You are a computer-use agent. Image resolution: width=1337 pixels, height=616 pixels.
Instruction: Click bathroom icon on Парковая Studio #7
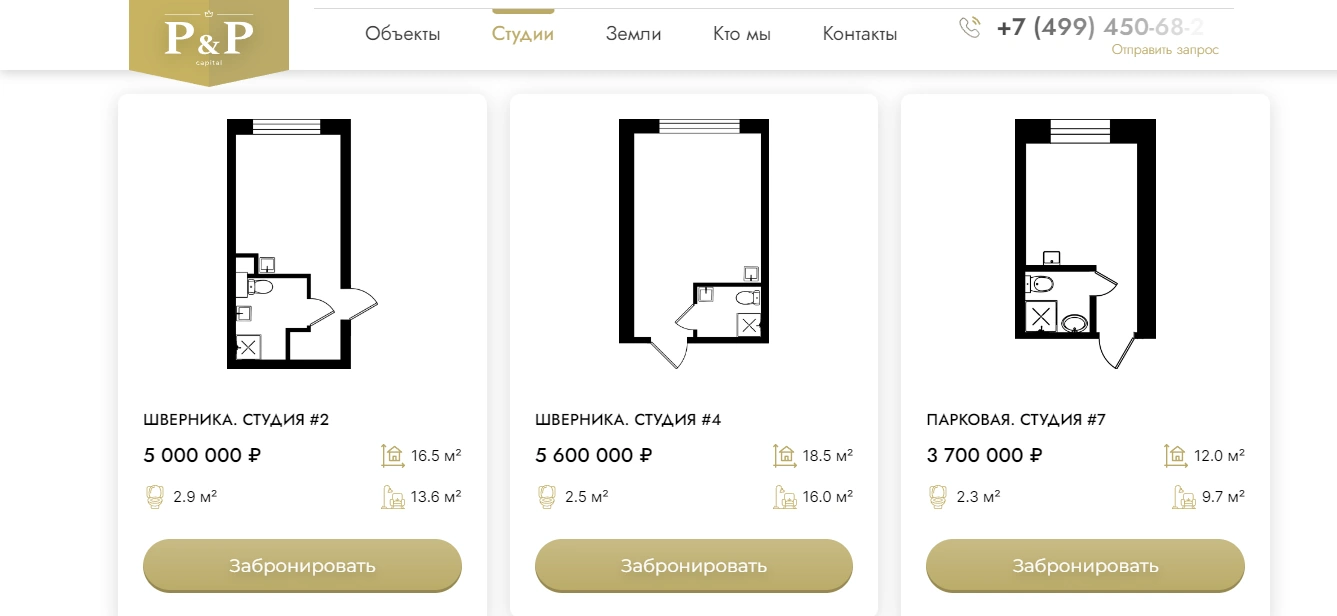coord(938,496)
